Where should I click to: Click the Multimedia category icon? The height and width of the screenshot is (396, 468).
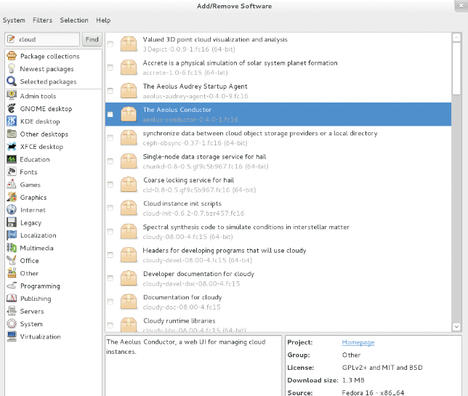coord(12,248)
